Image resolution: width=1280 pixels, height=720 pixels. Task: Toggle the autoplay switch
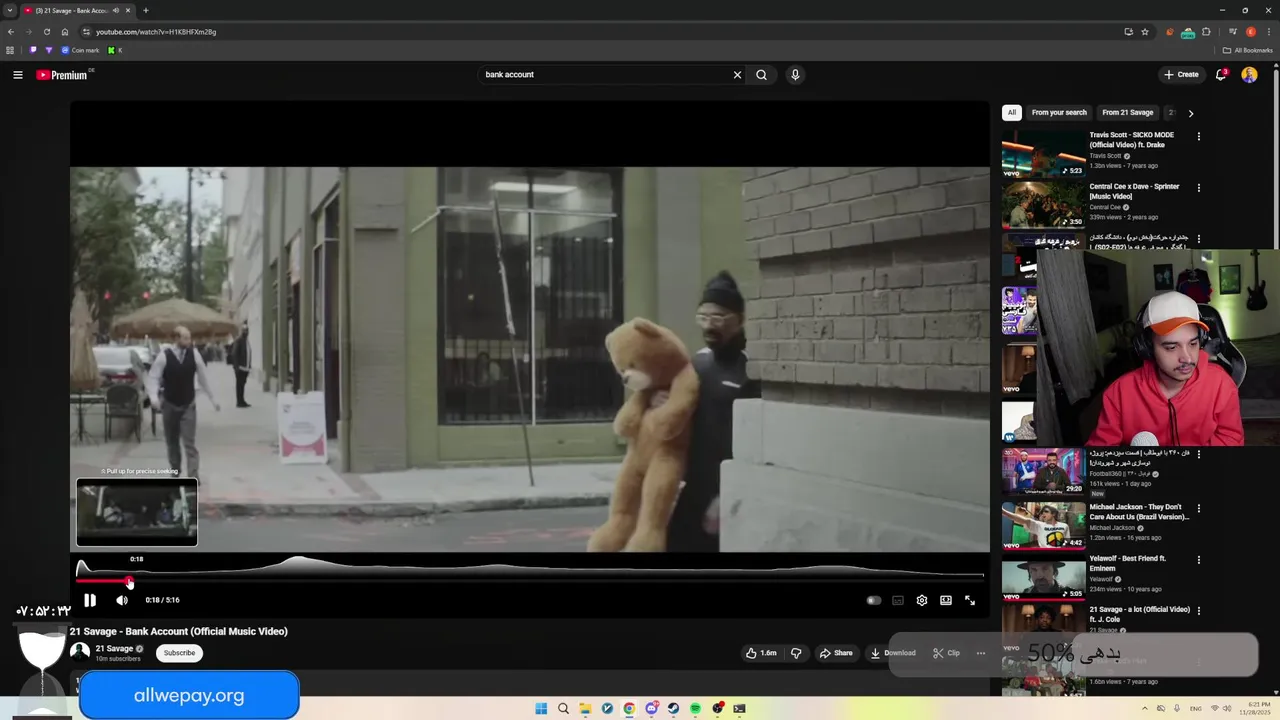pyautogui.click(x=874, y=600)
